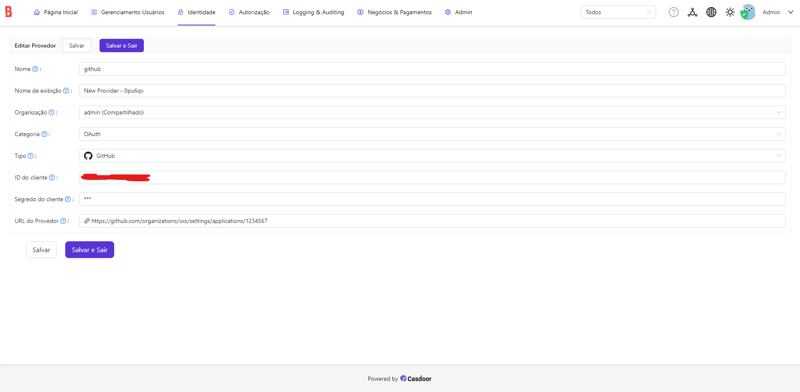The width and height of the screenshot is (800, 392).
Task: Click the red B logo
Action: coord(8,12)
